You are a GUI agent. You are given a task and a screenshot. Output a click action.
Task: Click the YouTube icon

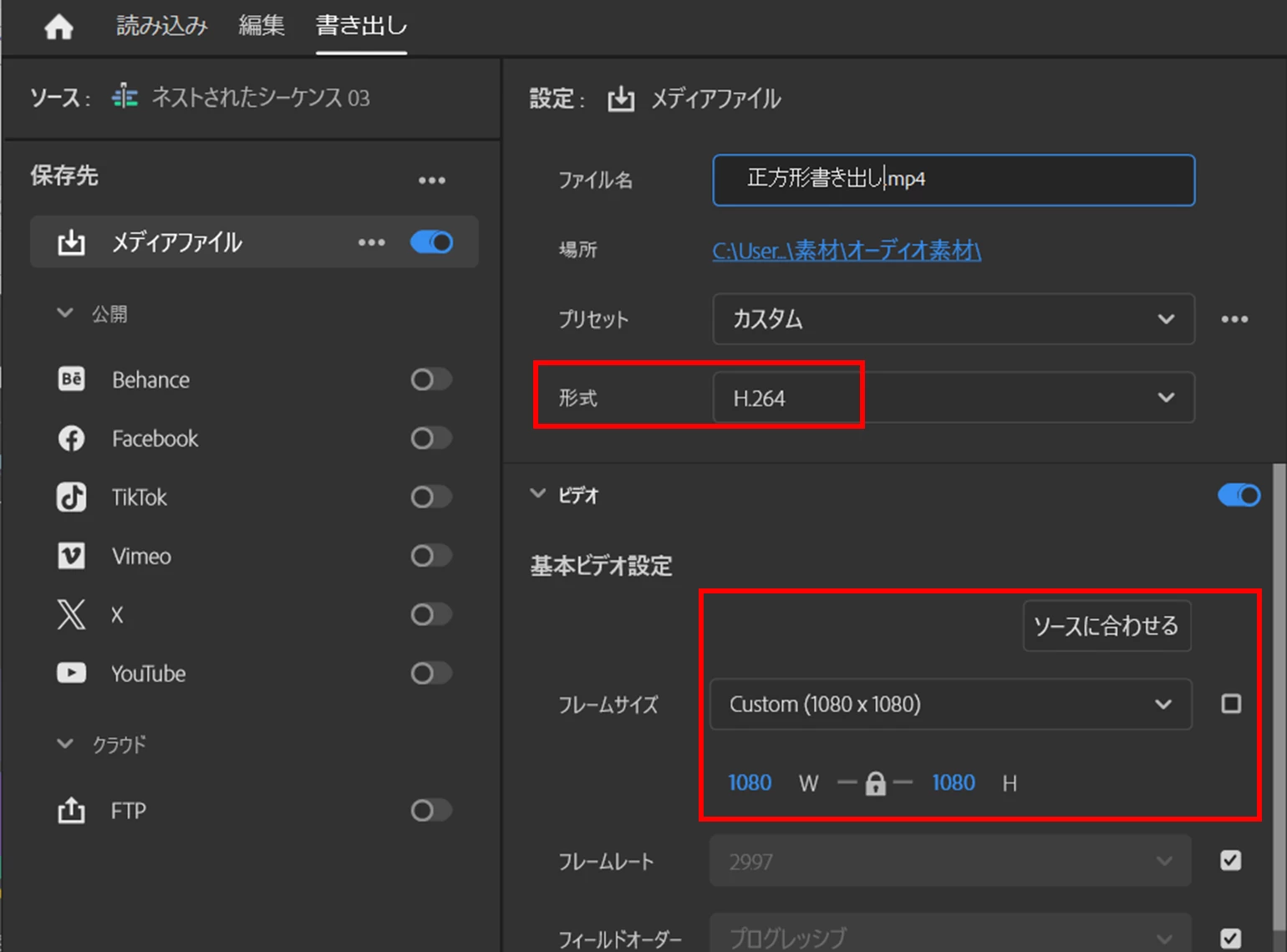[71, 673]
